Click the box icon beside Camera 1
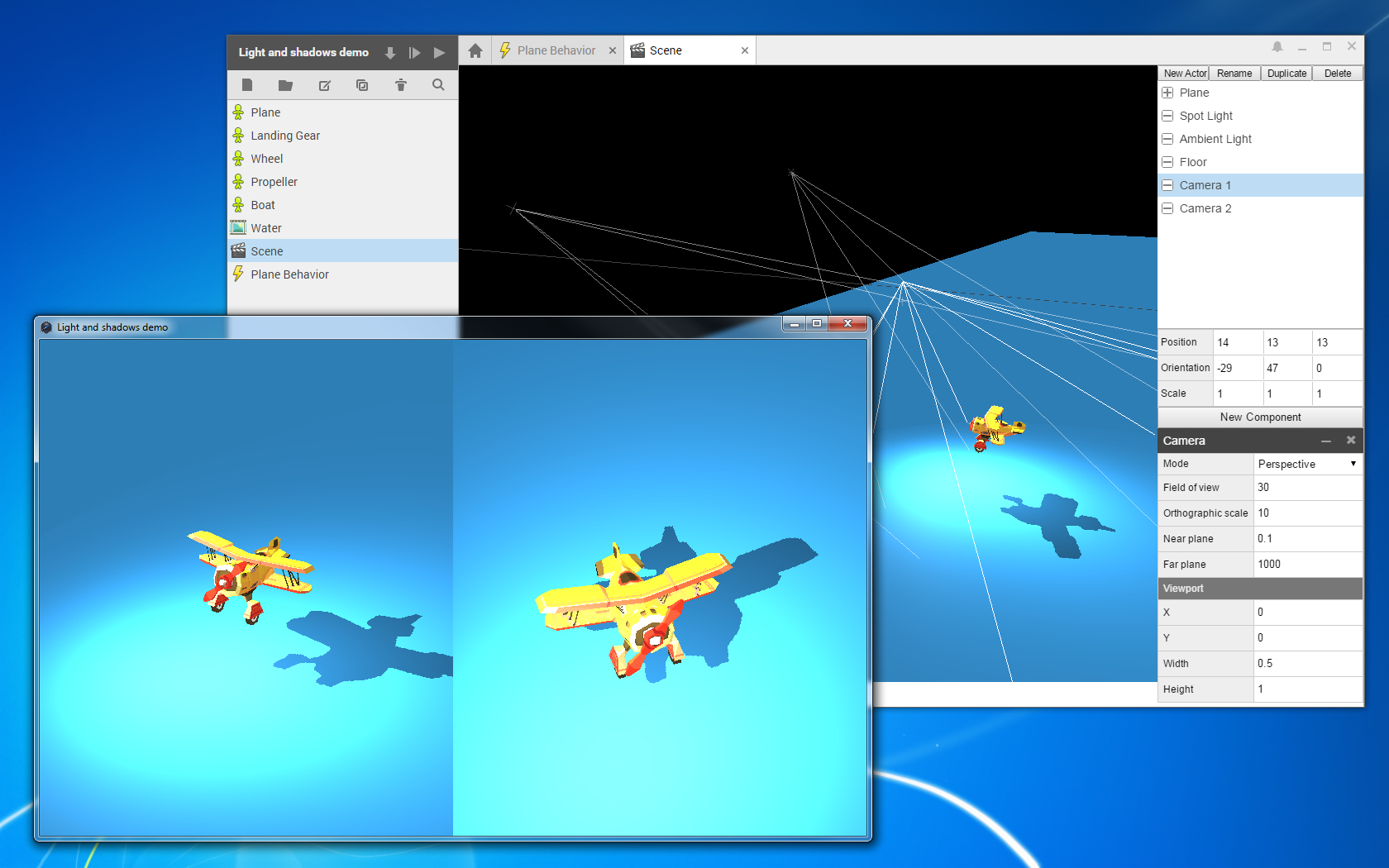 [1167, 185]
